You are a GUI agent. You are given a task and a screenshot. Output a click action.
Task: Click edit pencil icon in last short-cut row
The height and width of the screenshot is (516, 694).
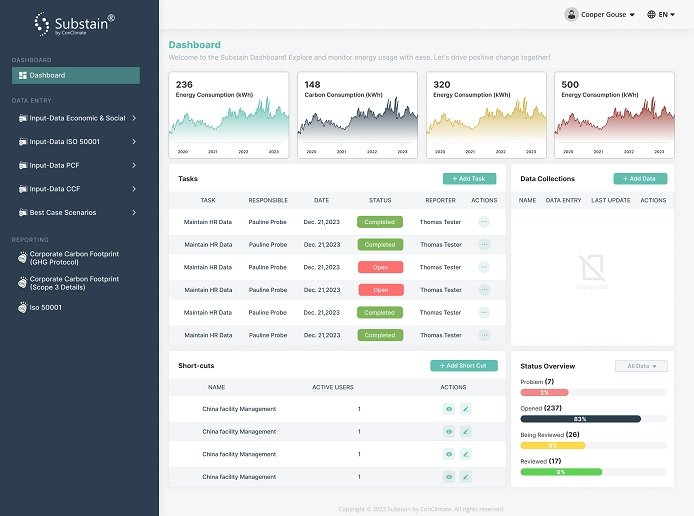(465, 477)
